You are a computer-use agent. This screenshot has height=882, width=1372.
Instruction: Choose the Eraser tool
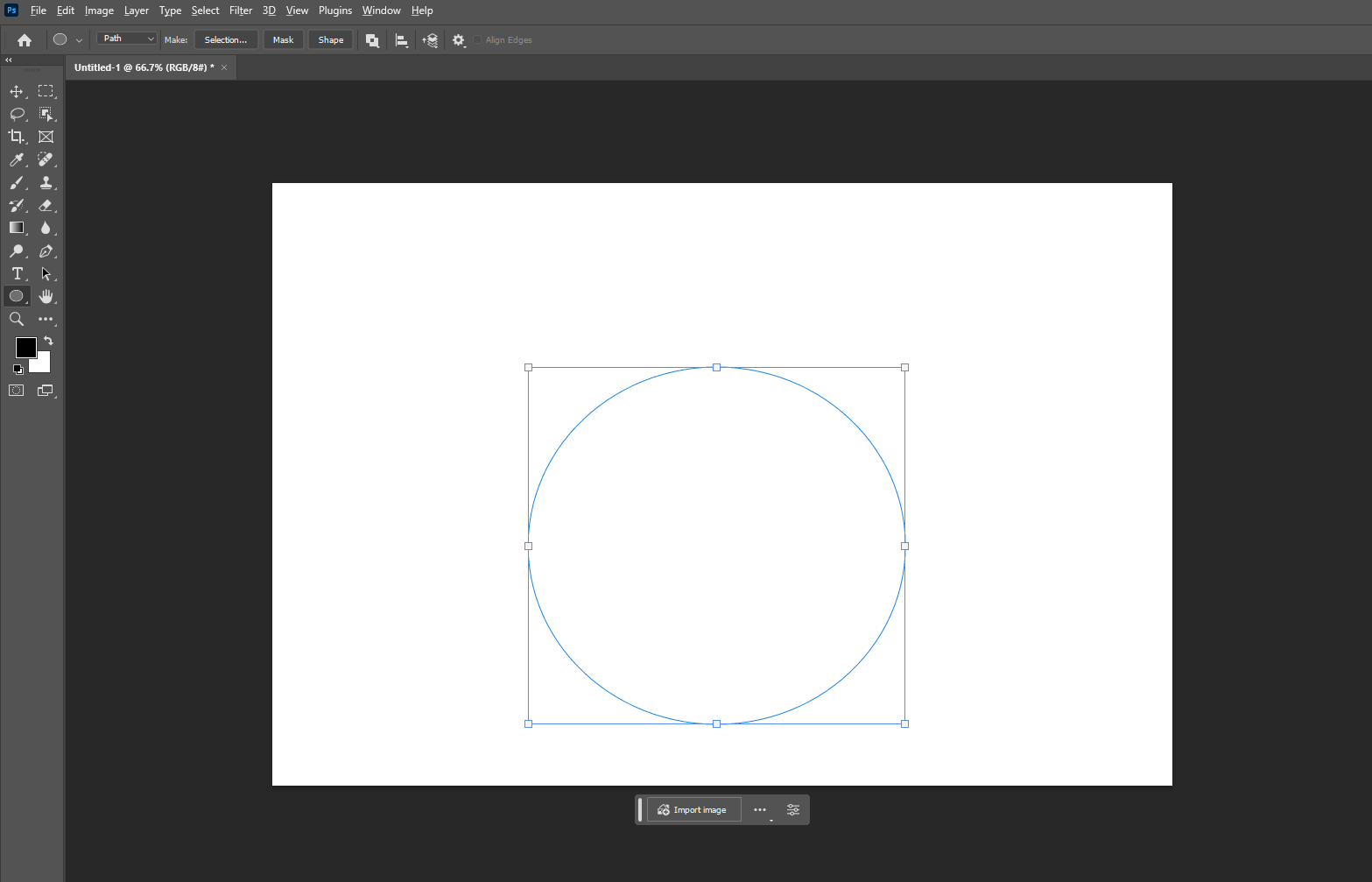pos(46,205)
